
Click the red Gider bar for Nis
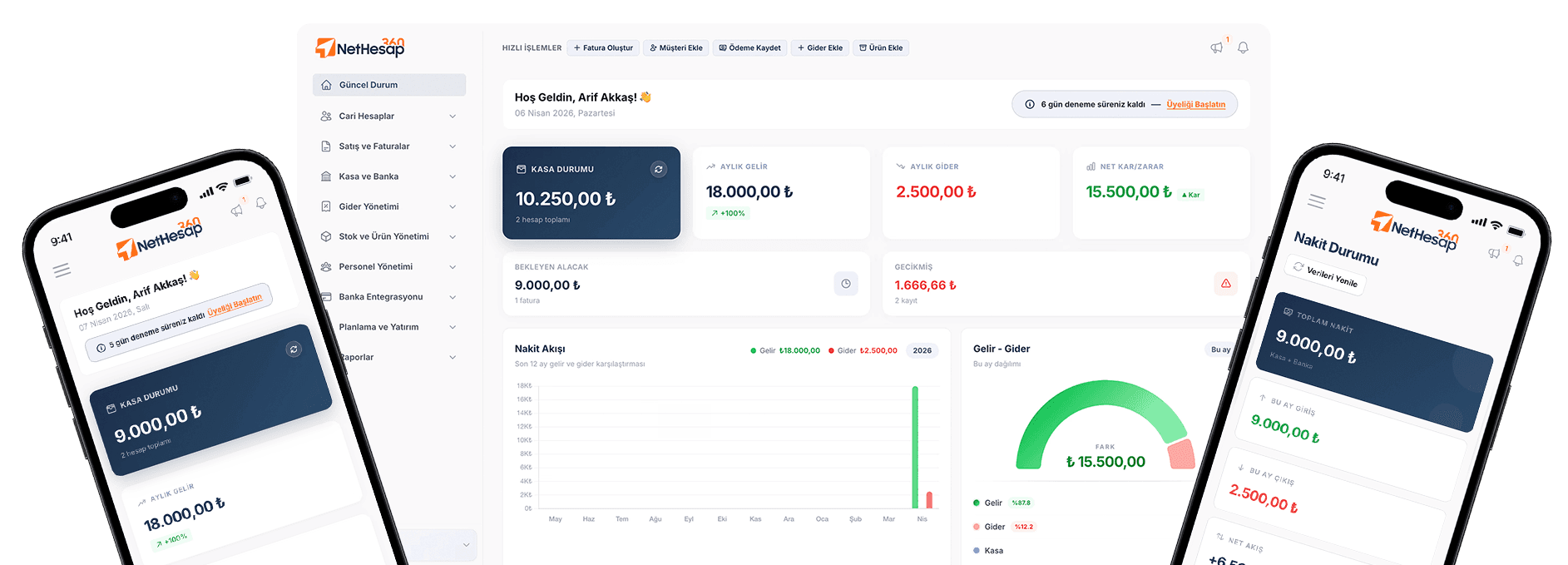929,500
